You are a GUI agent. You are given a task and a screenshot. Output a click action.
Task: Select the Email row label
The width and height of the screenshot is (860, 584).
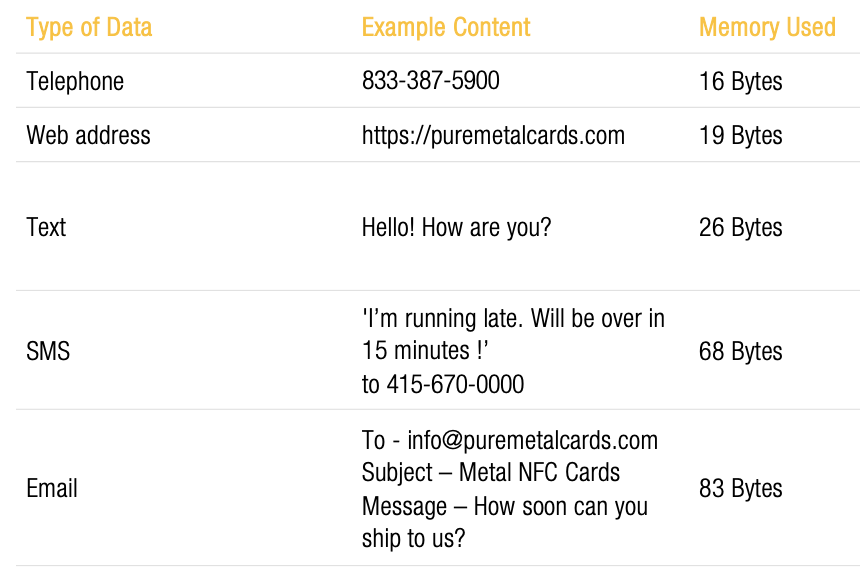tap(52, 488)
